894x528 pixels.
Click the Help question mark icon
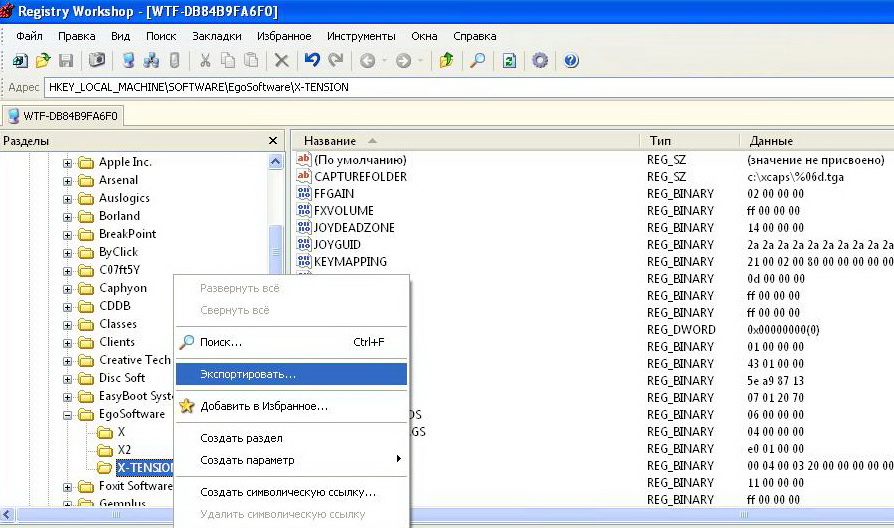pos(571,61)
